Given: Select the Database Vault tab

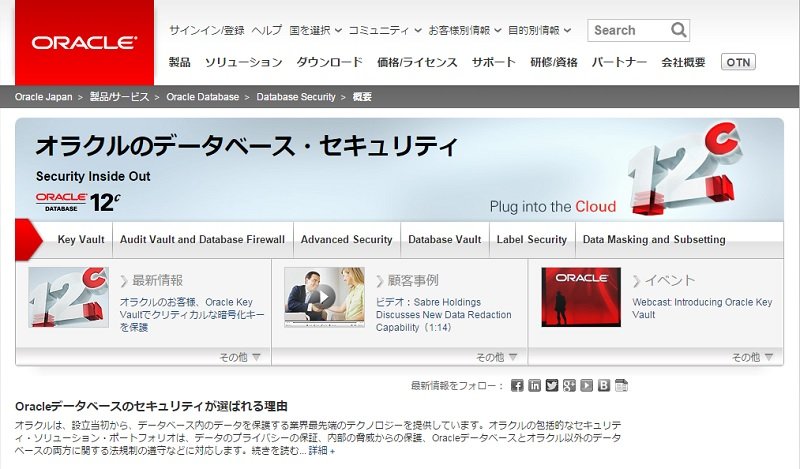Looking at the screenshot, I should pos(444,239).
